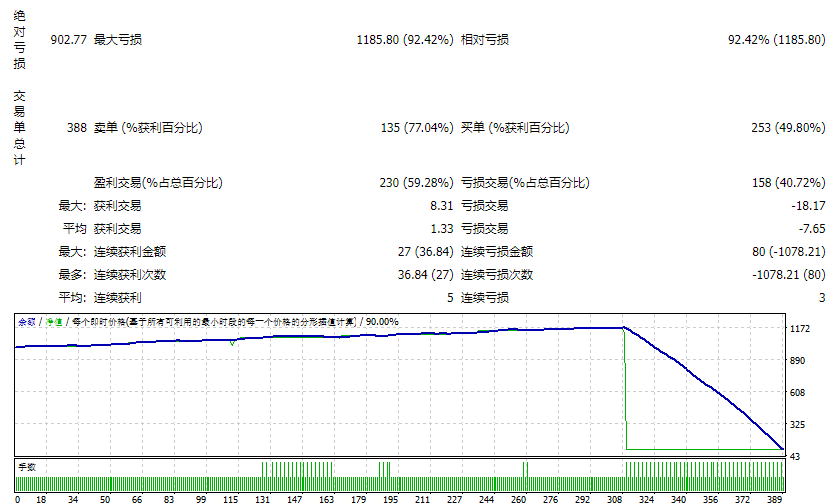Screen dimensions: 840x504
Task: Click the 手数 volume panel label
Action: point(26,466)
